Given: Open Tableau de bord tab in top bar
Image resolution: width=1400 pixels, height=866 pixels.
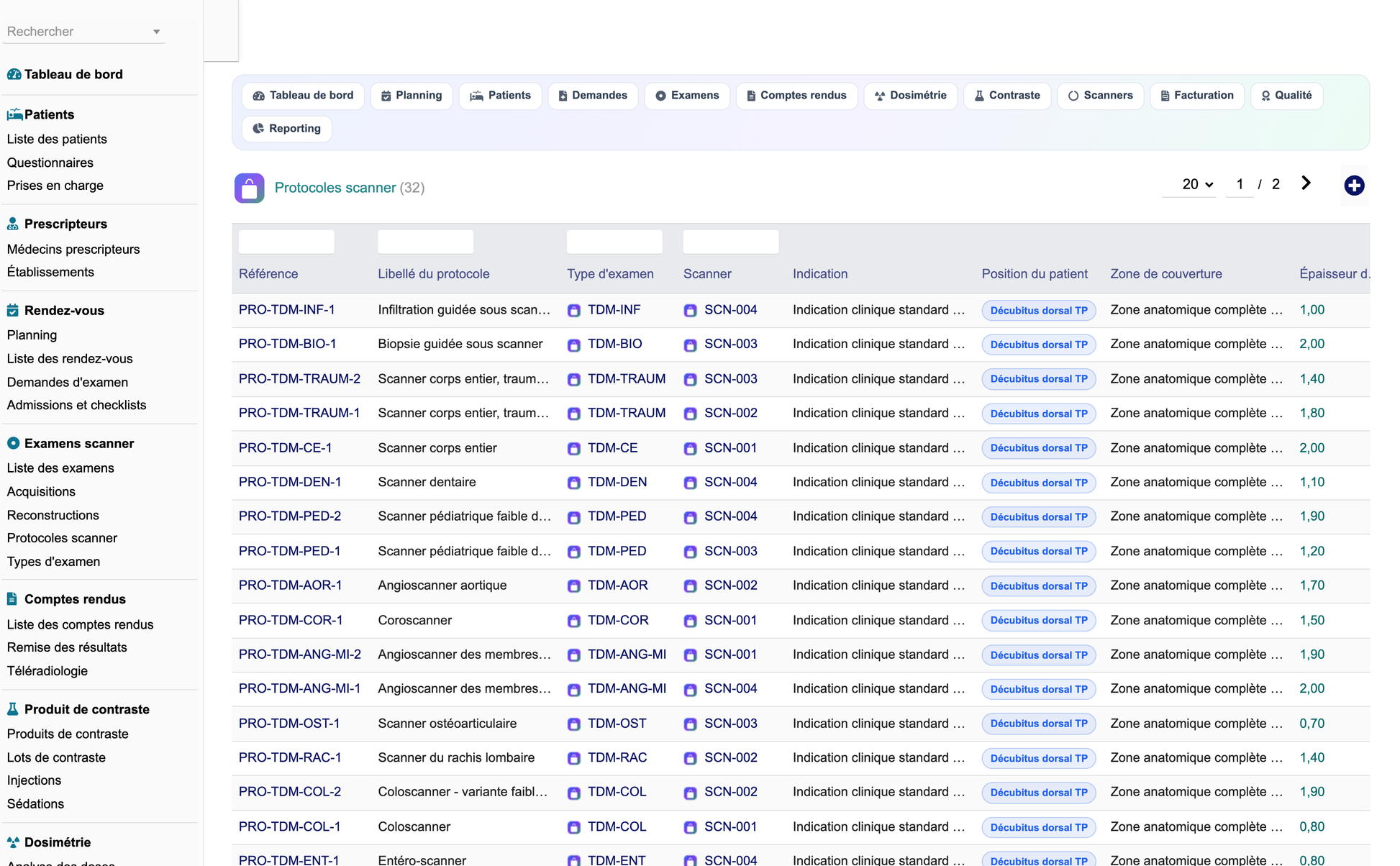Looking at the screenshot, I should pyautogui.click(x=303, y=96).
